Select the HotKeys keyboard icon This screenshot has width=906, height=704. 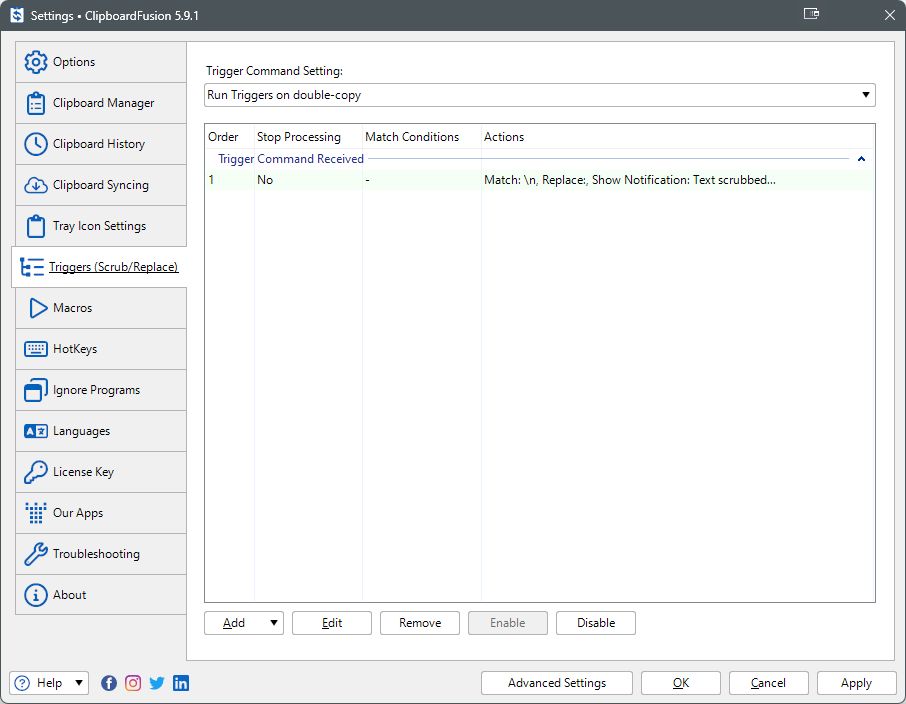click(x=36, y=349)
